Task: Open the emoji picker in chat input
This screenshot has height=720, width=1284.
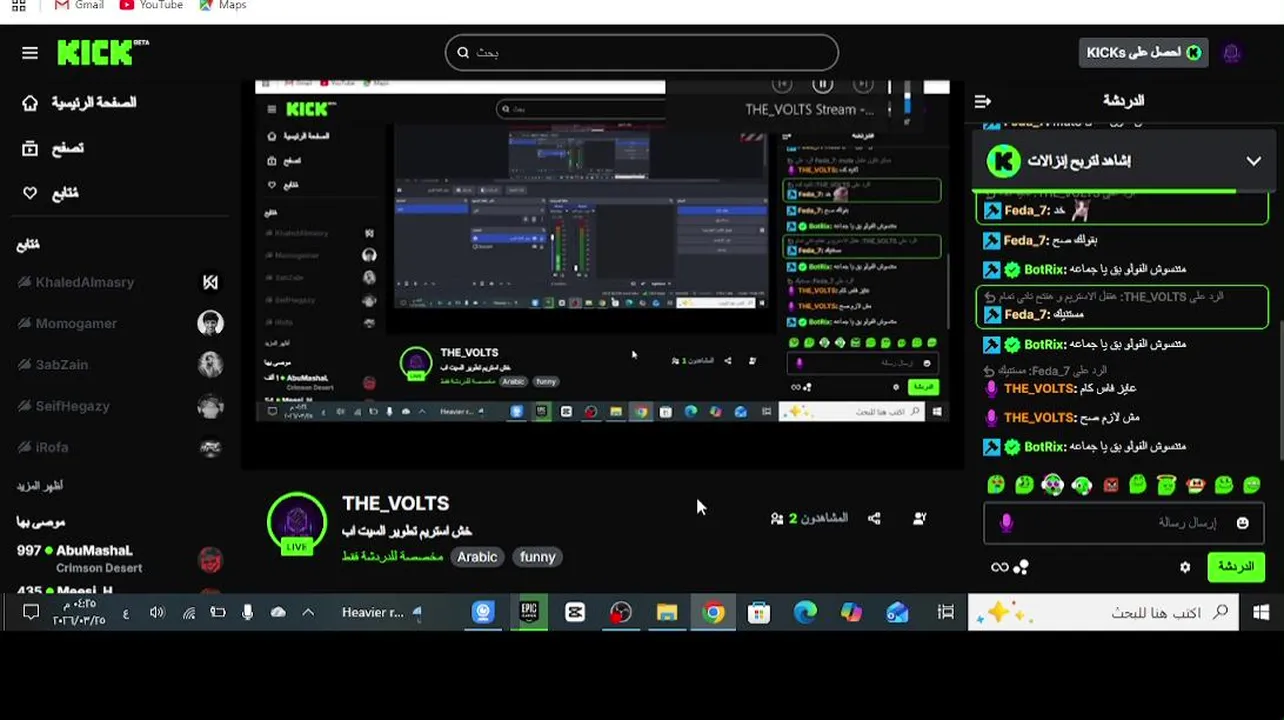Action: [1242, 523]
